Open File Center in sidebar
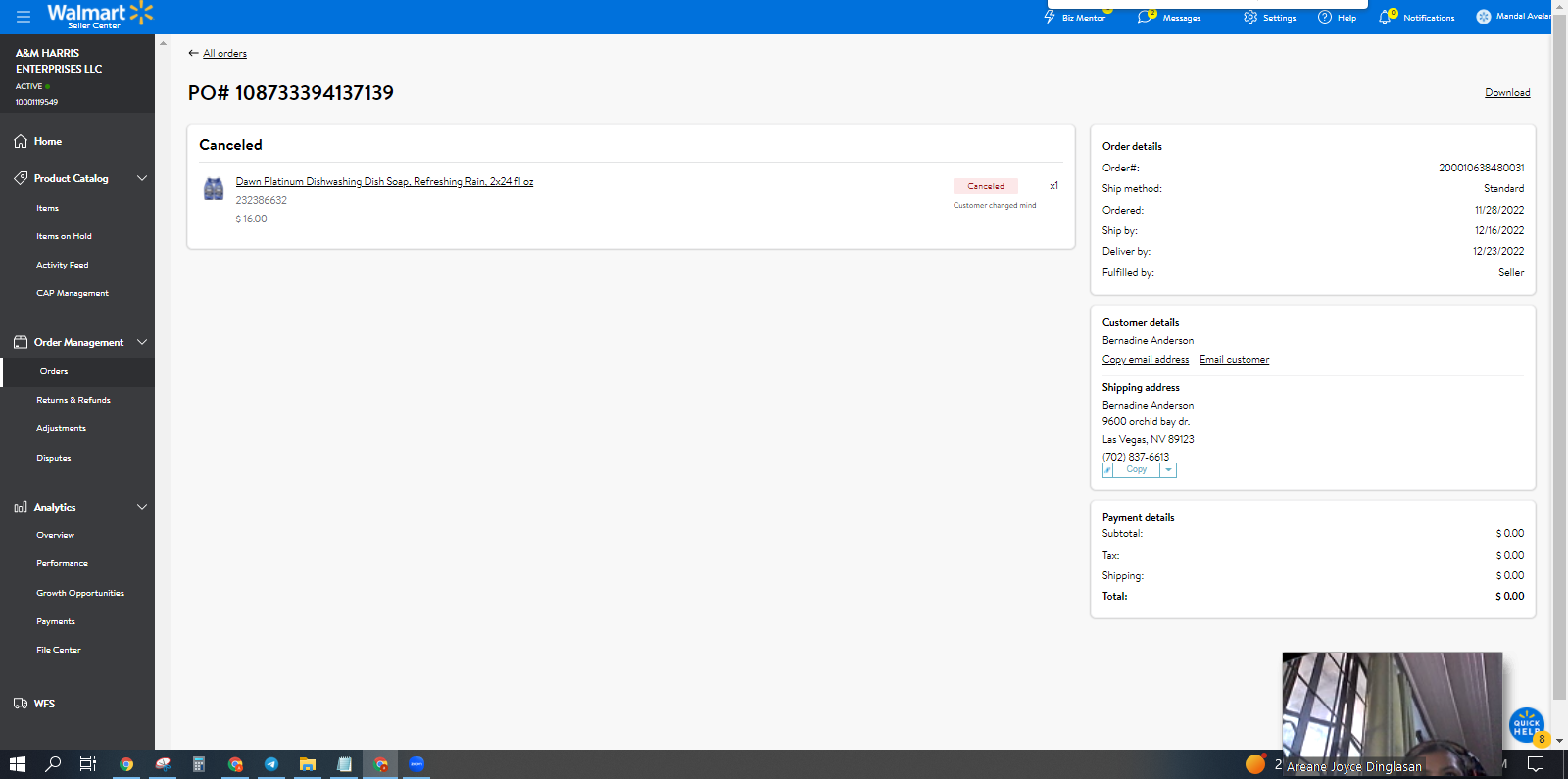The width and height of the screenshot is (1568, 779). tap(59, 651)
